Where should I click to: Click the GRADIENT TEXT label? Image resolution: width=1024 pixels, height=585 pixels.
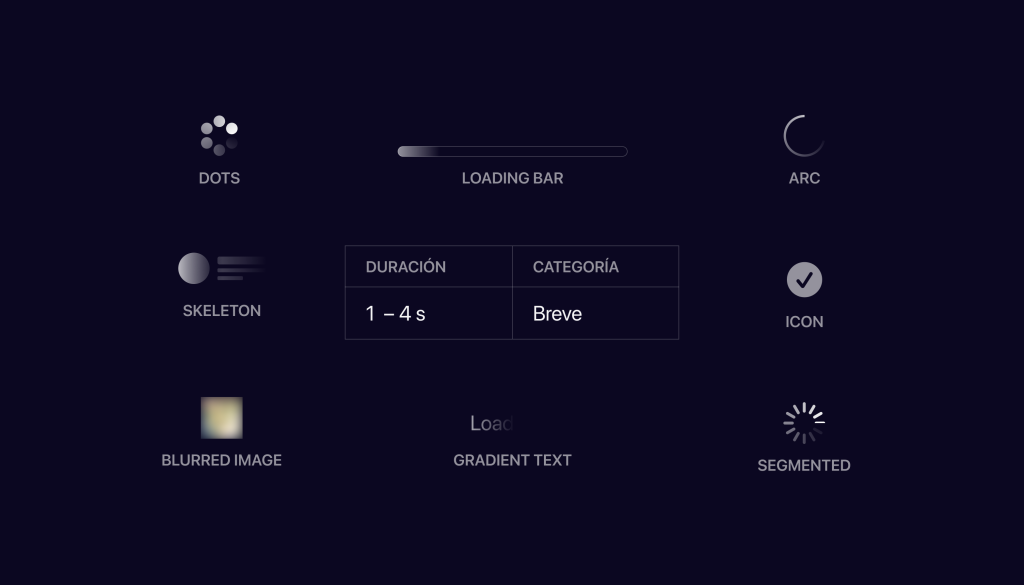point(512,460)
